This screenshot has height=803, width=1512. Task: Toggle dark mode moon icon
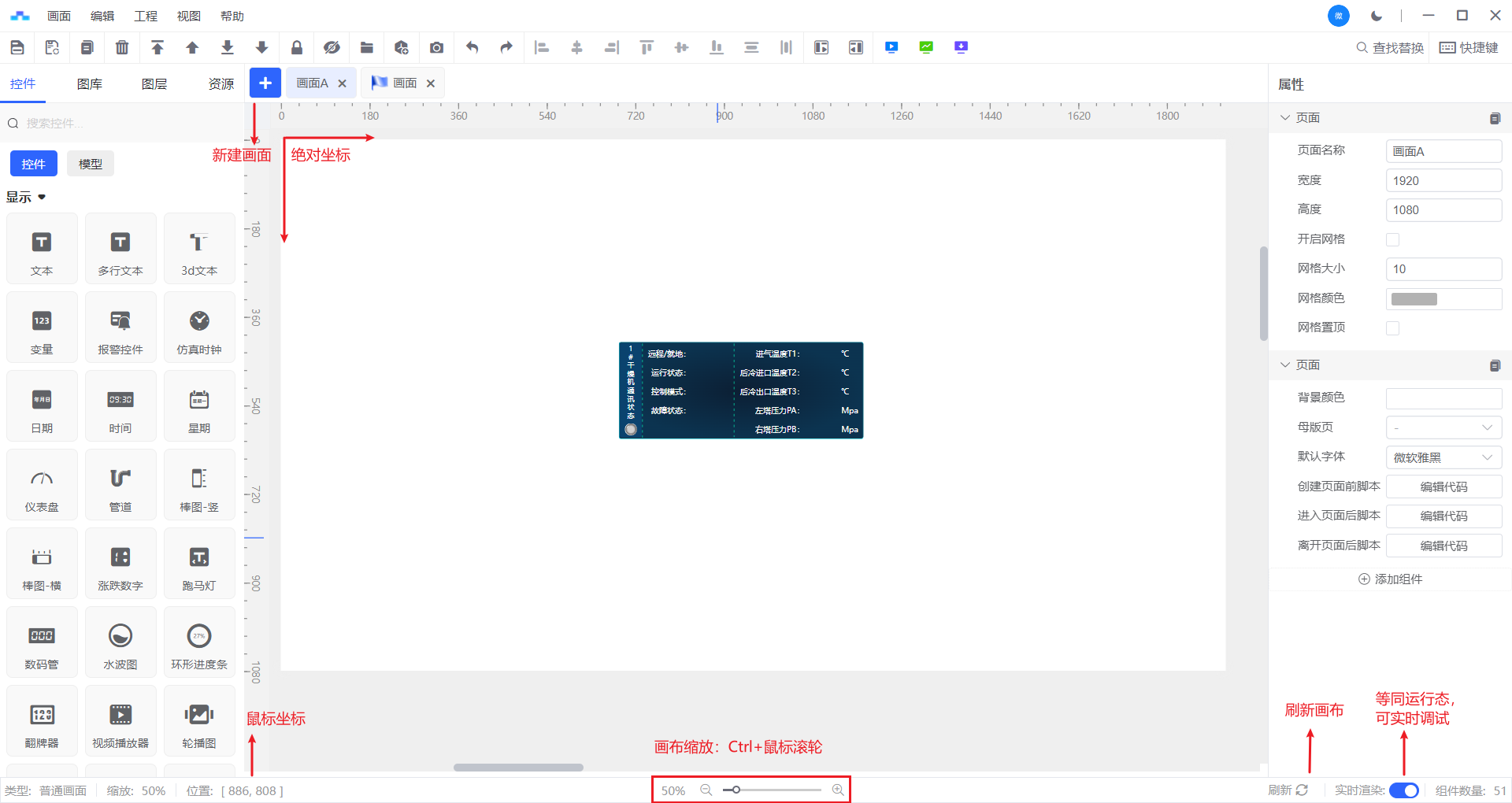(x=1377, y=16)
